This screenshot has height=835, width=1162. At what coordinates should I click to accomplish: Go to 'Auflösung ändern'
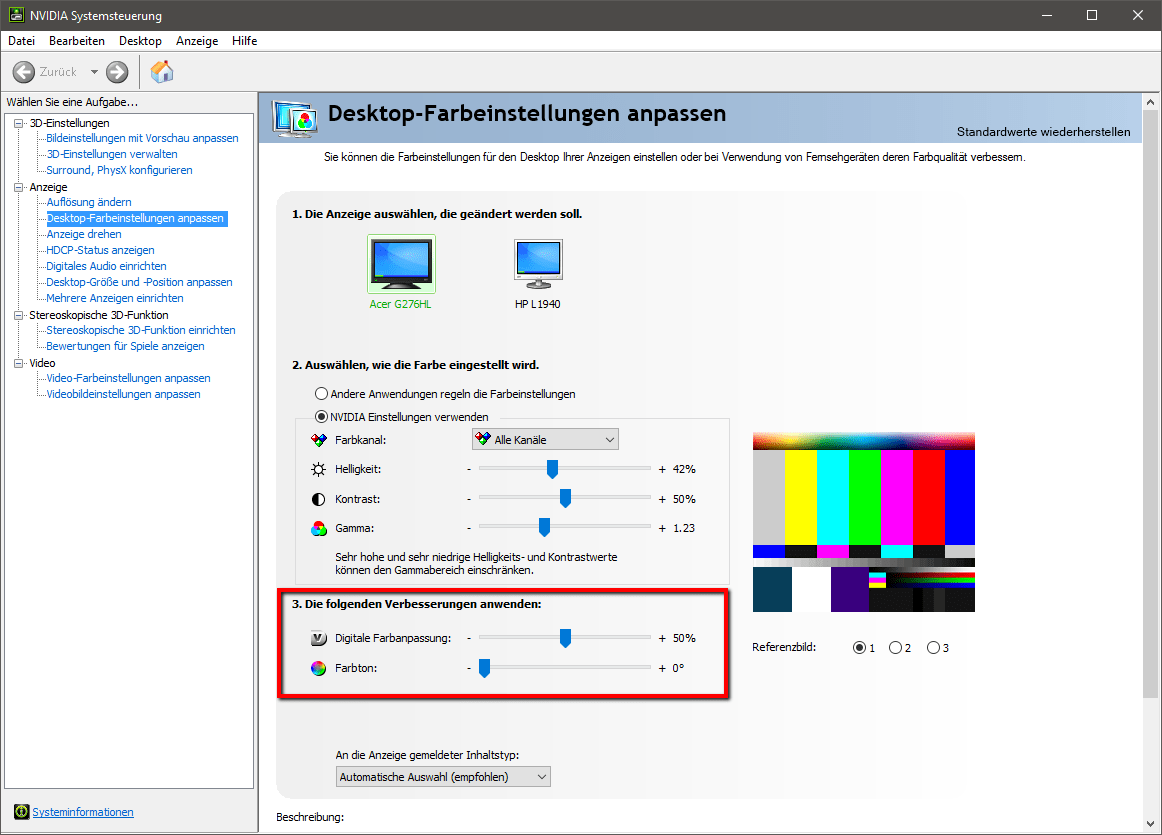(x=89, y=202)
